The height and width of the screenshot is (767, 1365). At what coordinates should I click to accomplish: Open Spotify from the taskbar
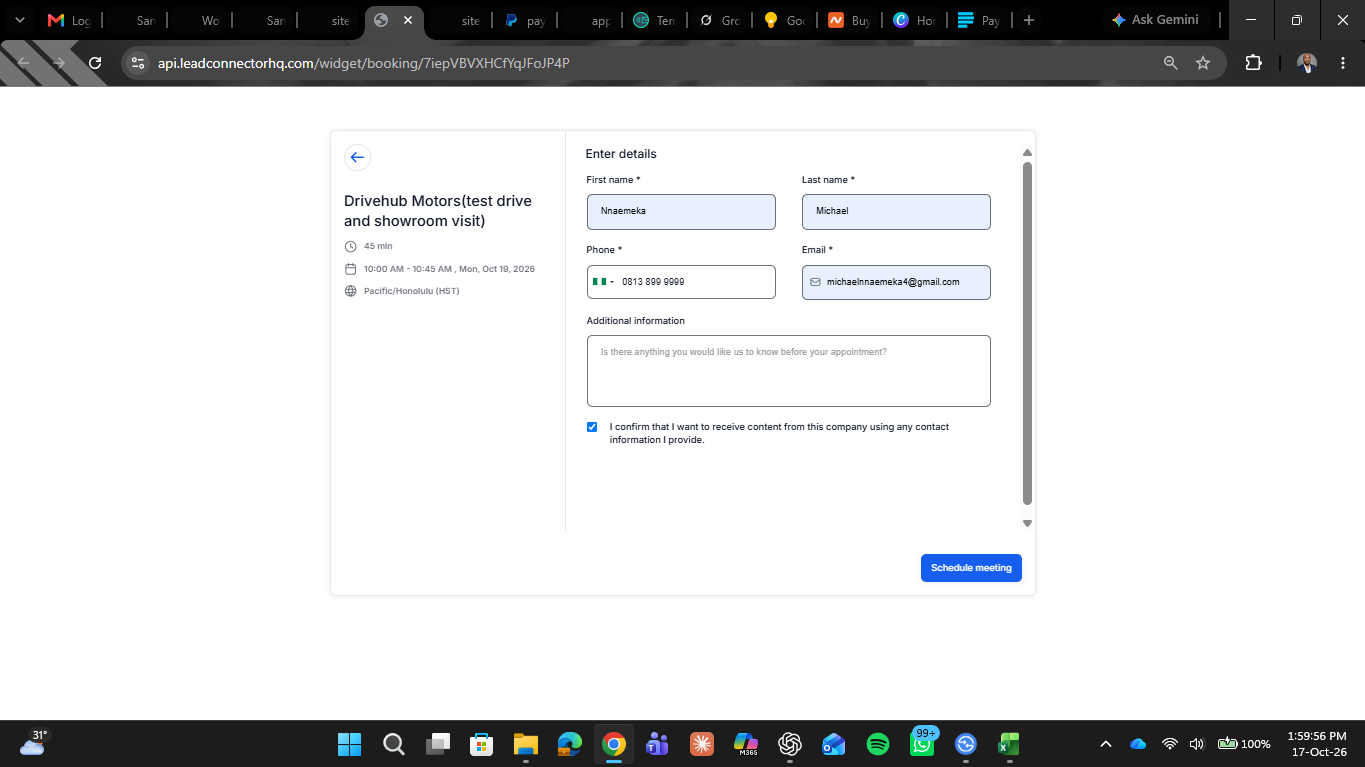[878, 744]
